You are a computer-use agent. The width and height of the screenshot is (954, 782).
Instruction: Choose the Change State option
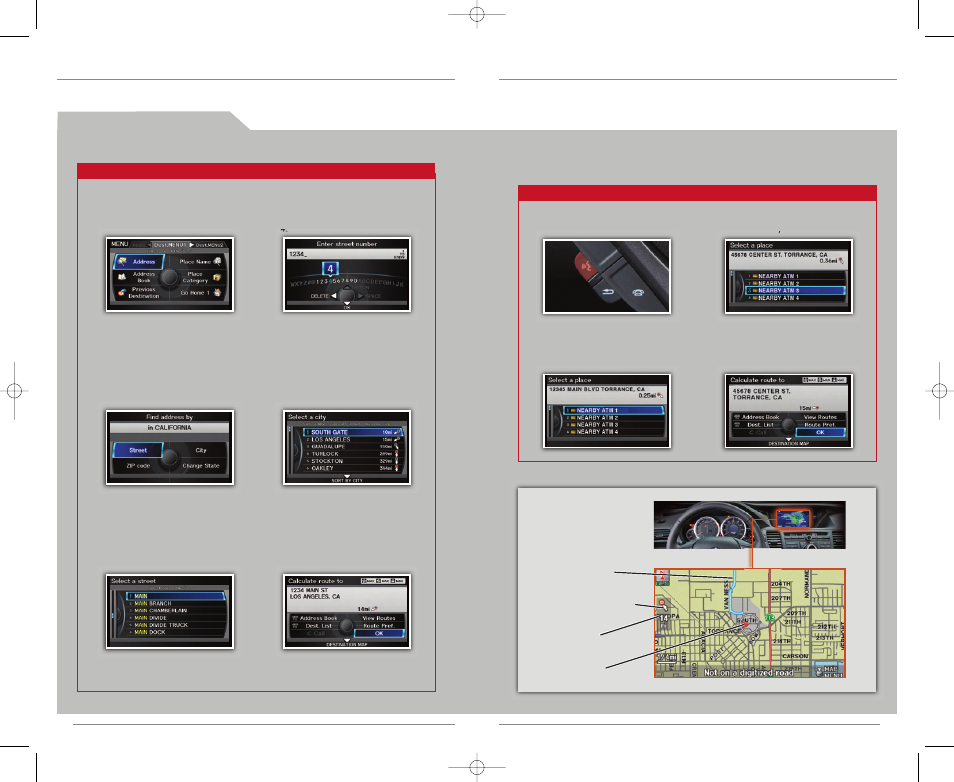tap(201, 466)
